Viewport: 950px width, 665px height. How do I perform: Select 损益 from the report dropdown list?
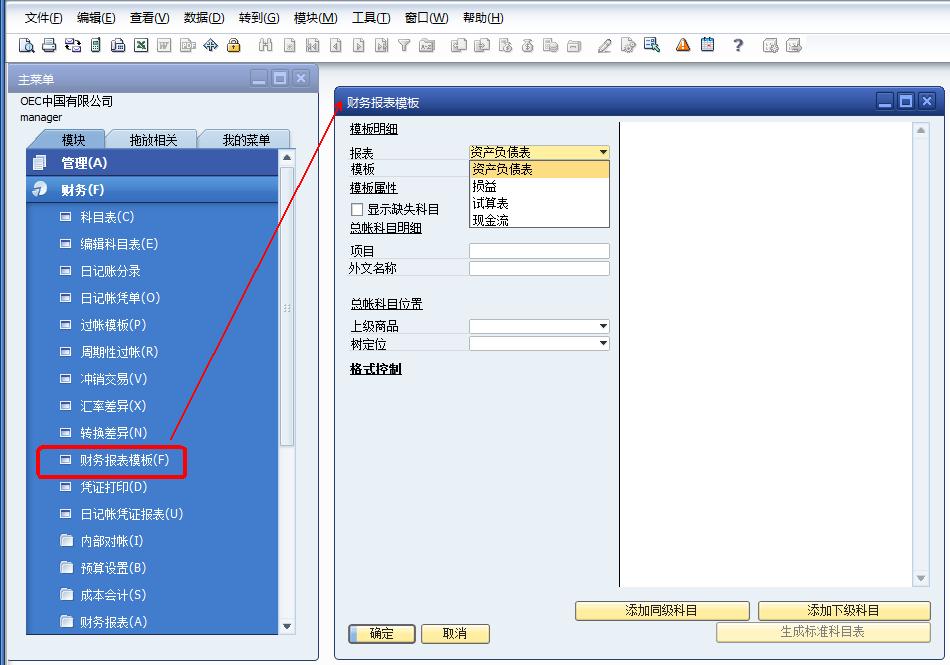click(485, 186)
